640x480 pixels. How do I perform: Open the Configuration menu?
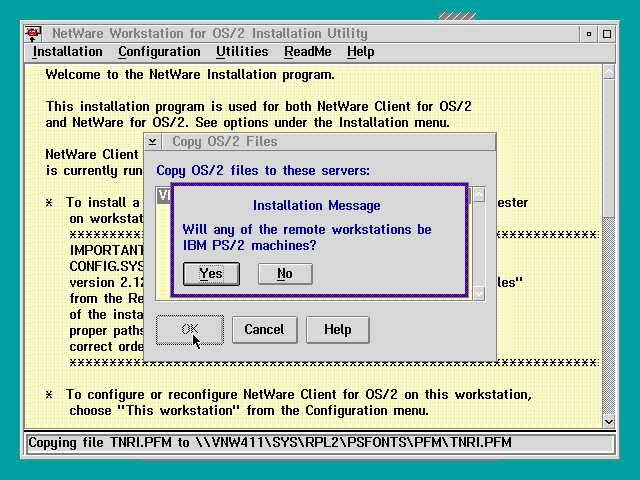point(159,52)
